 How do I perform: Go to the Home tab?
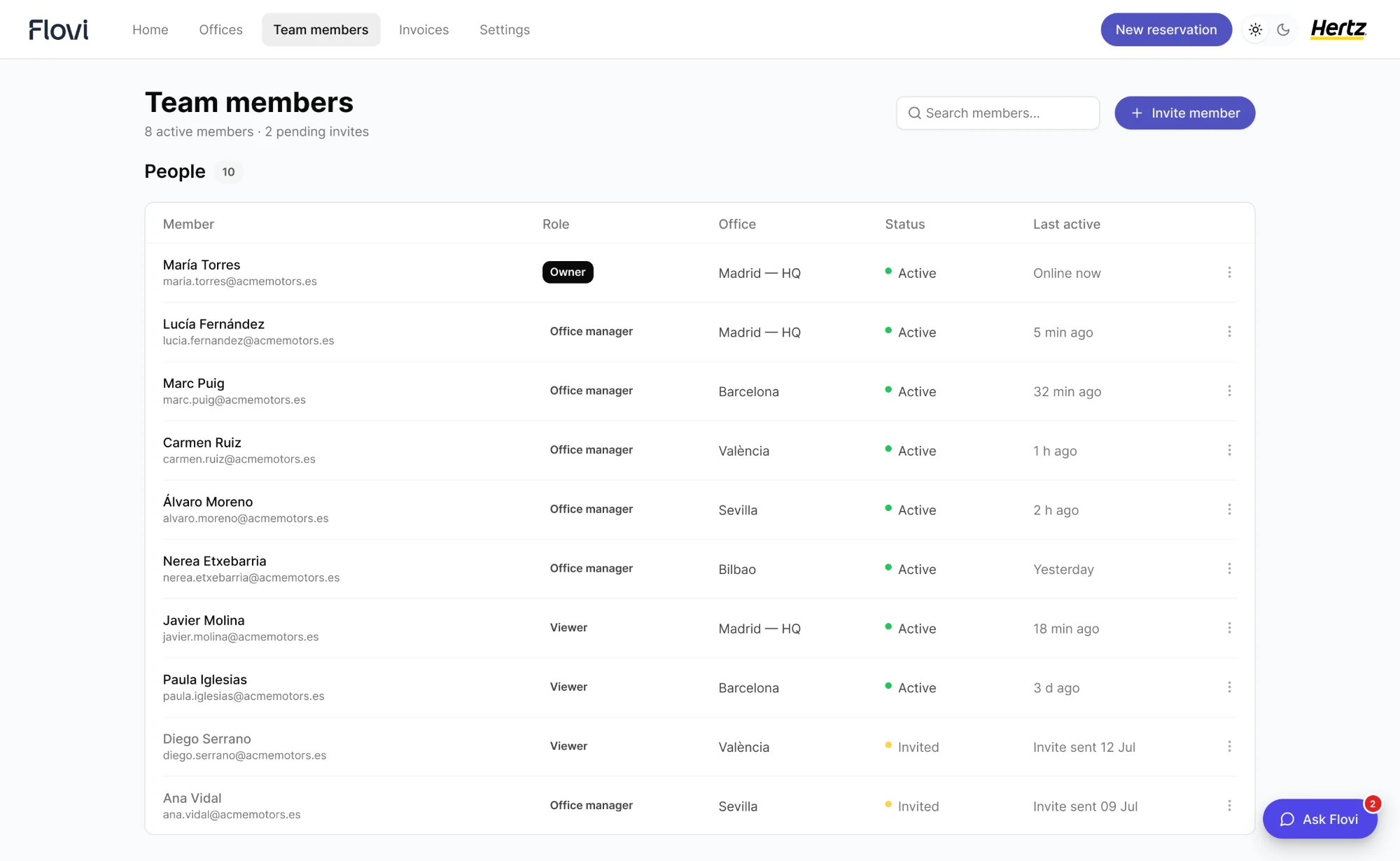pyautogui.click(x=150, y=29)
